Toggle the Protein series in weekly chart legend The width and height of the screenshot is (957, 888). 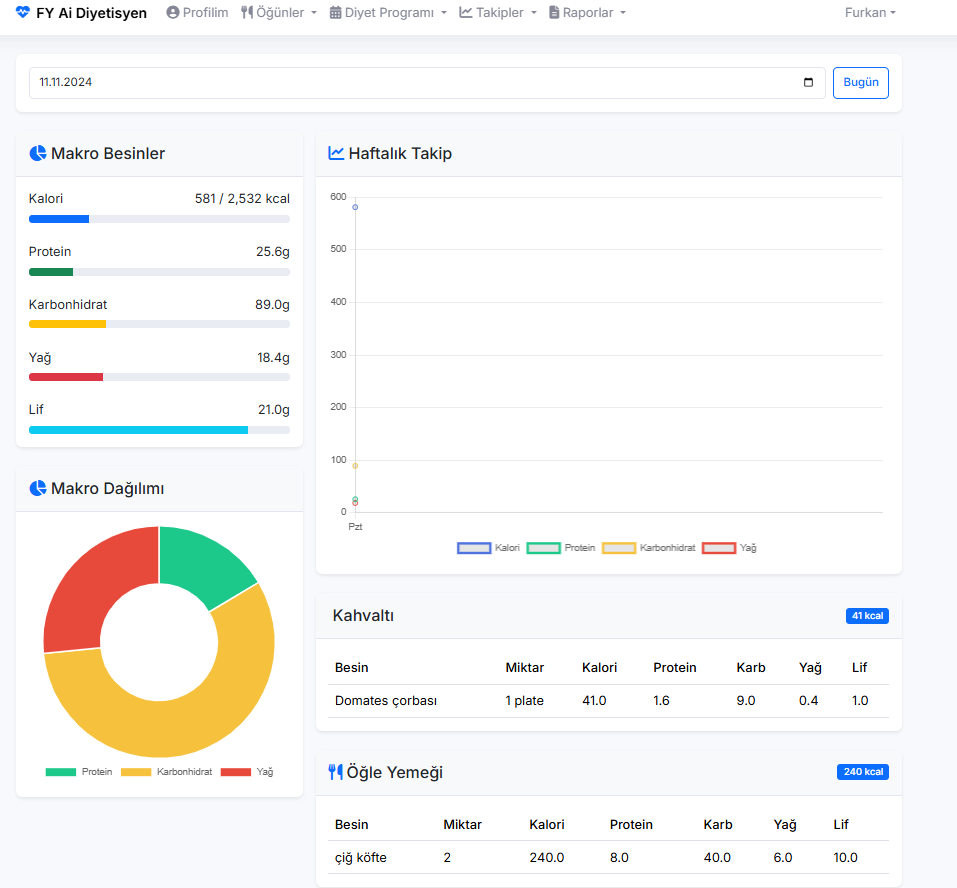(x=561, y=548)
